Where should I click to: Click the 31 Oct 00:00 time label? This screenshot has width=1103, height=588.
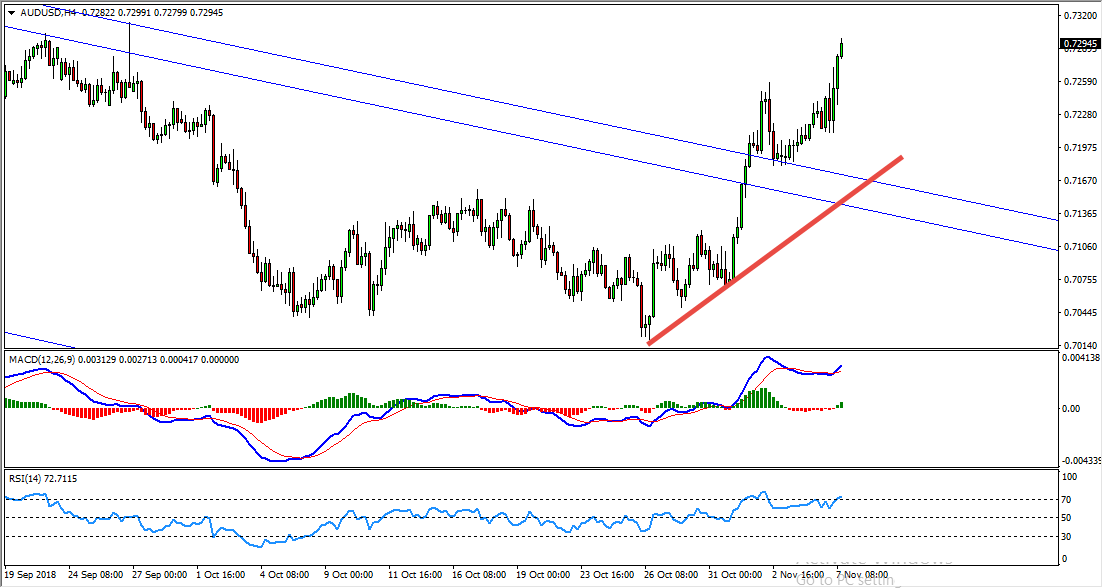[733, 575]
